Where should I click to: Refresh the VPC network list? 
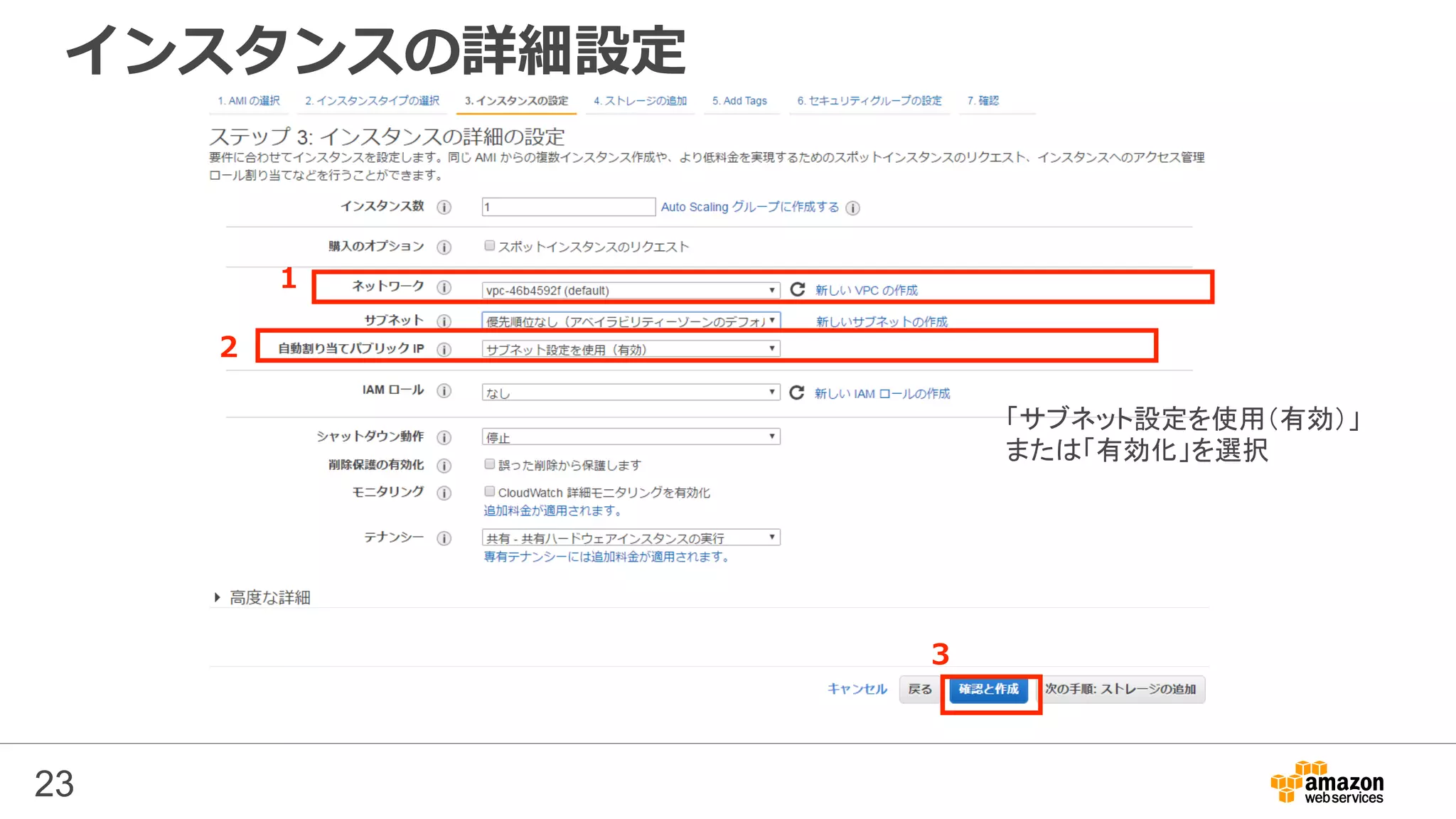(798, 289)
